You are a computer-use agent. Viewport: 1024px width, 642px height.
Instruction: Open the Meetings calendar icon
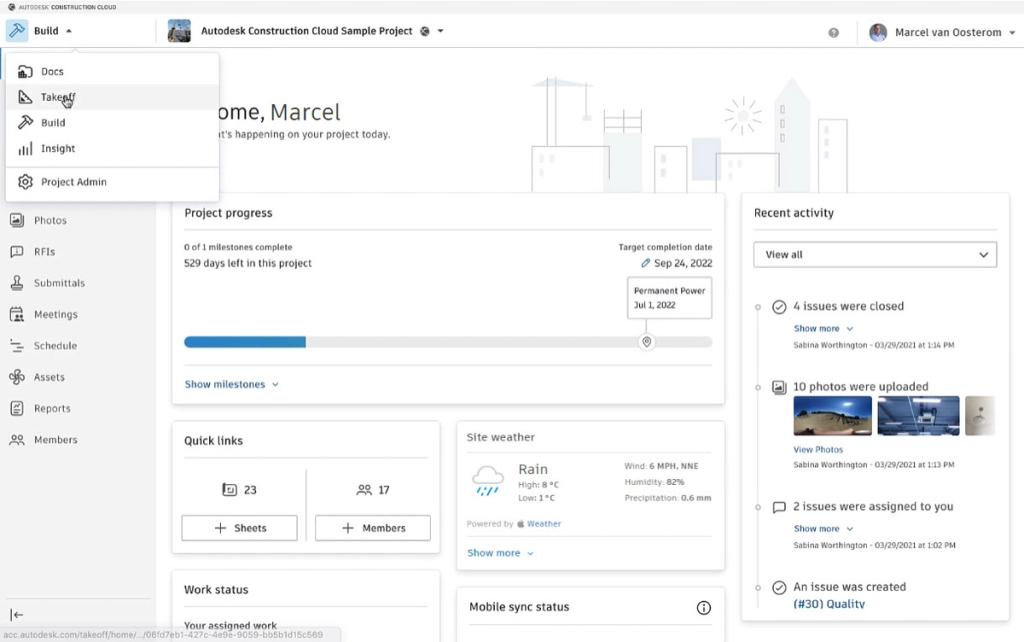(17, 314)
